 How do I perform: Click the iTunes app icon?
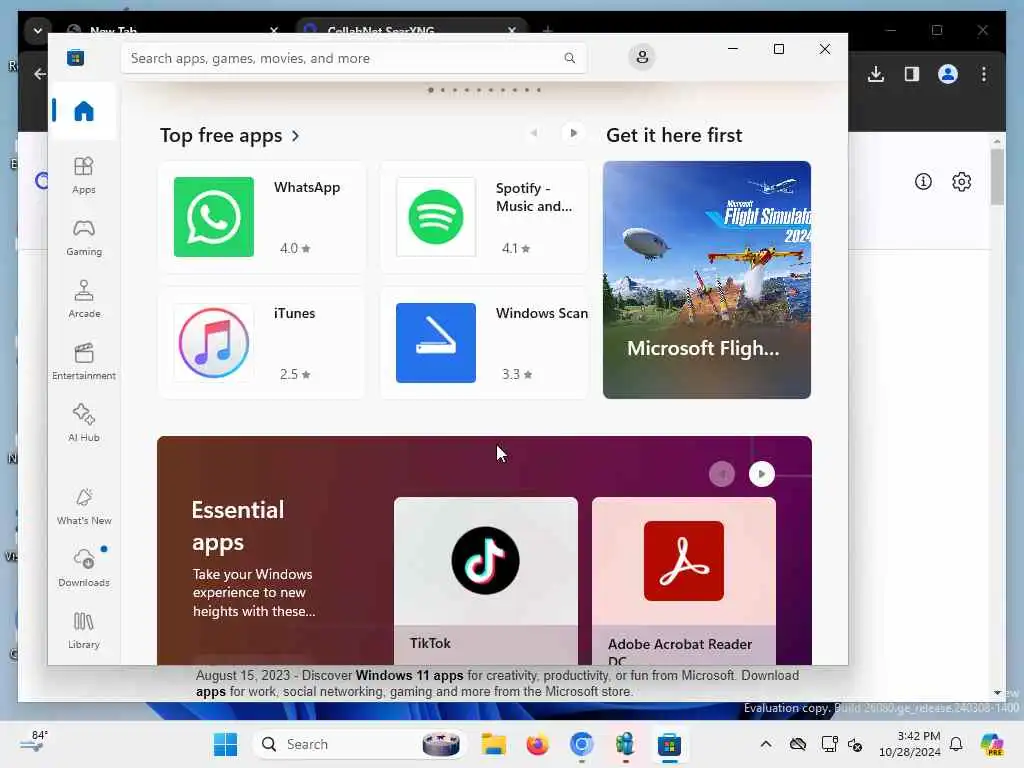coord(214,343)
